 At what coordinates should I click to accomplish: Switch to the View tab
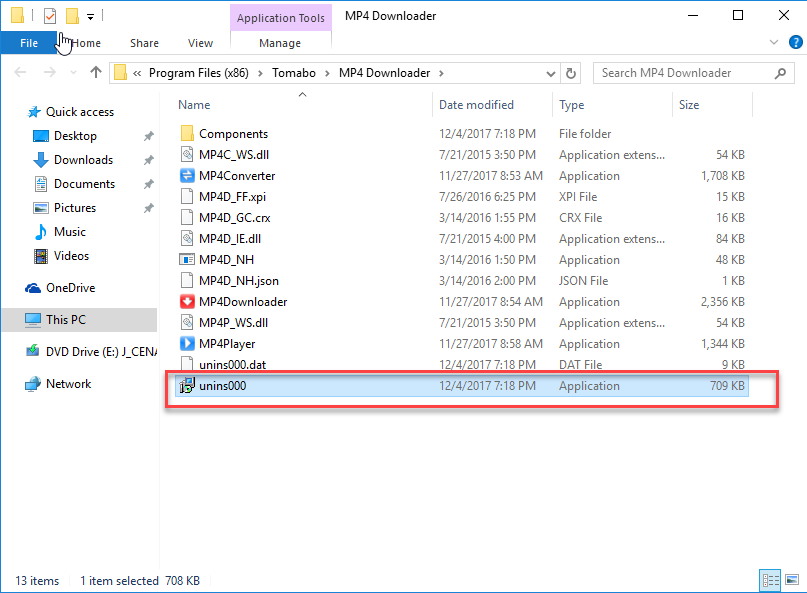(x=200, y=43)
